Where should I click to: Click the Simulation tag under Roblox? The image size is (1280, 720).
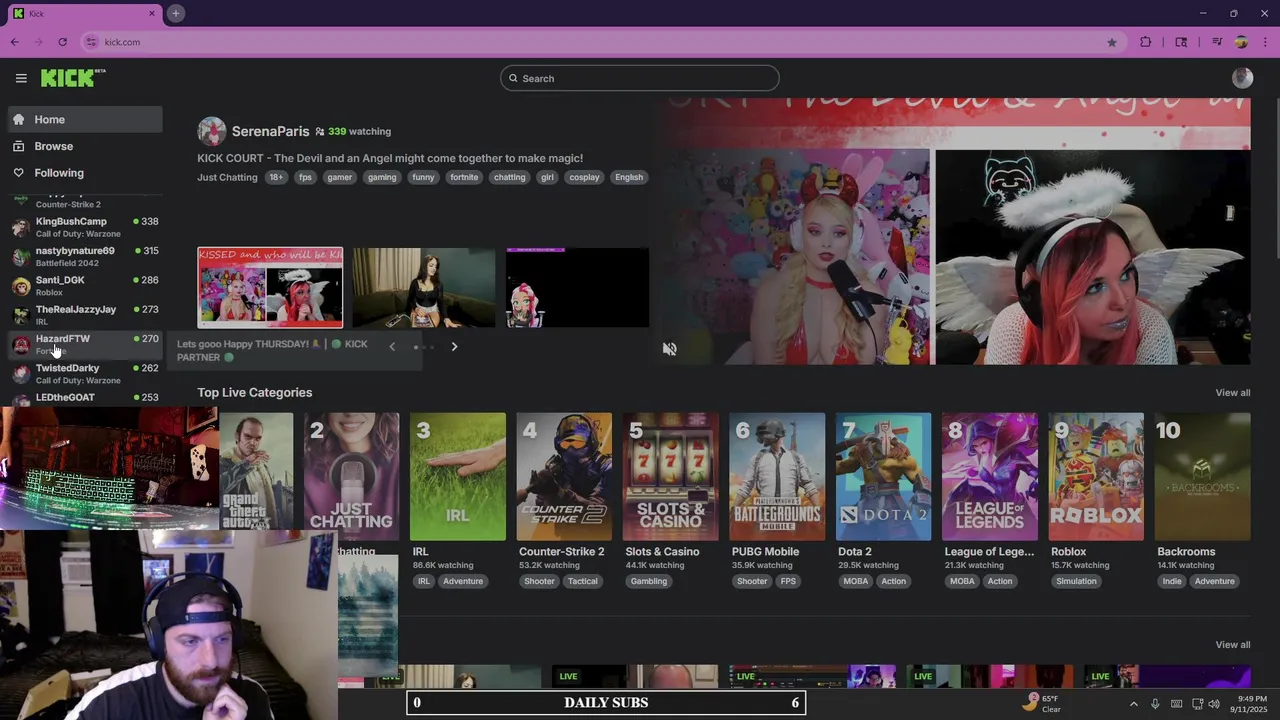pos(1076,581)
